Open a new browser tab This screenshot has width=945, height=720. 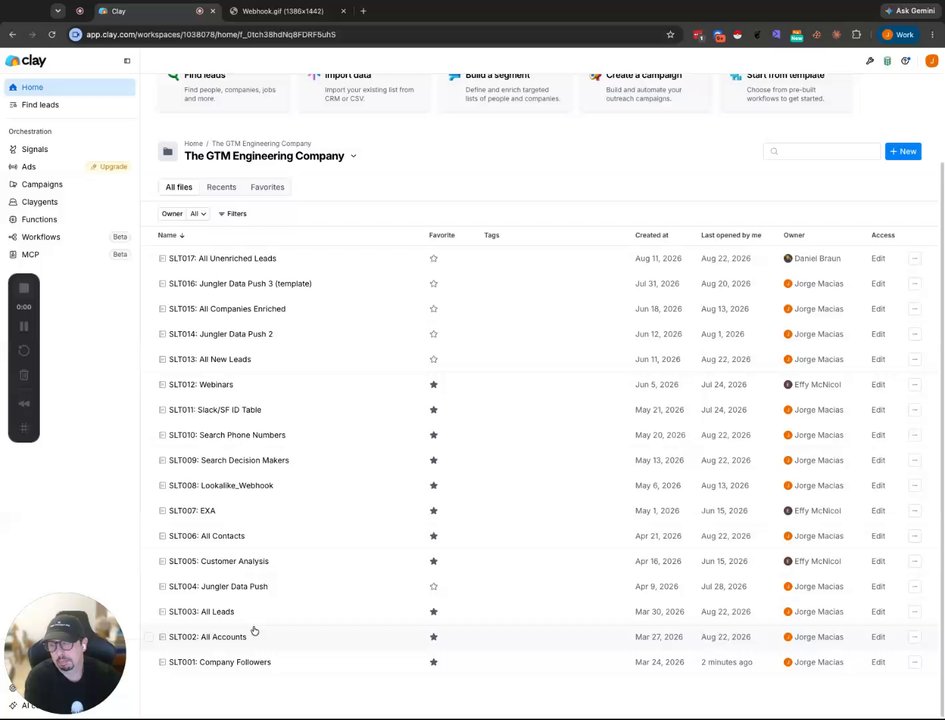pyautogui.click(x=363, y=11)
